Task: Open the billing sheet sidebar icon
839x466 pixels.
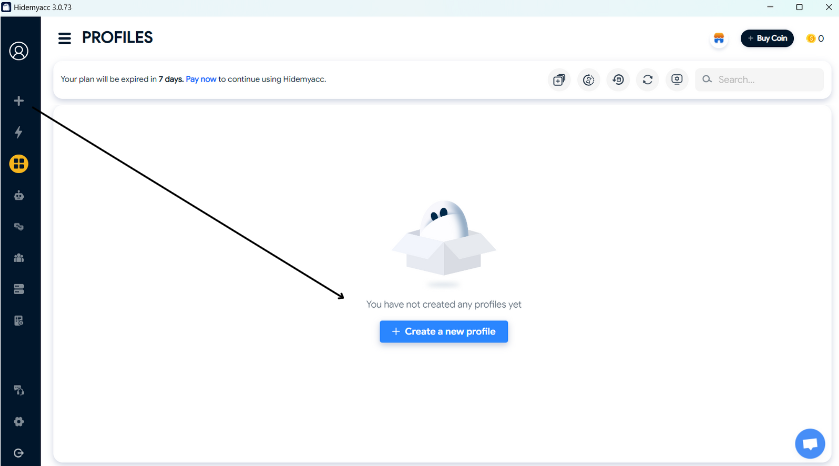Action: coord(19,321)
